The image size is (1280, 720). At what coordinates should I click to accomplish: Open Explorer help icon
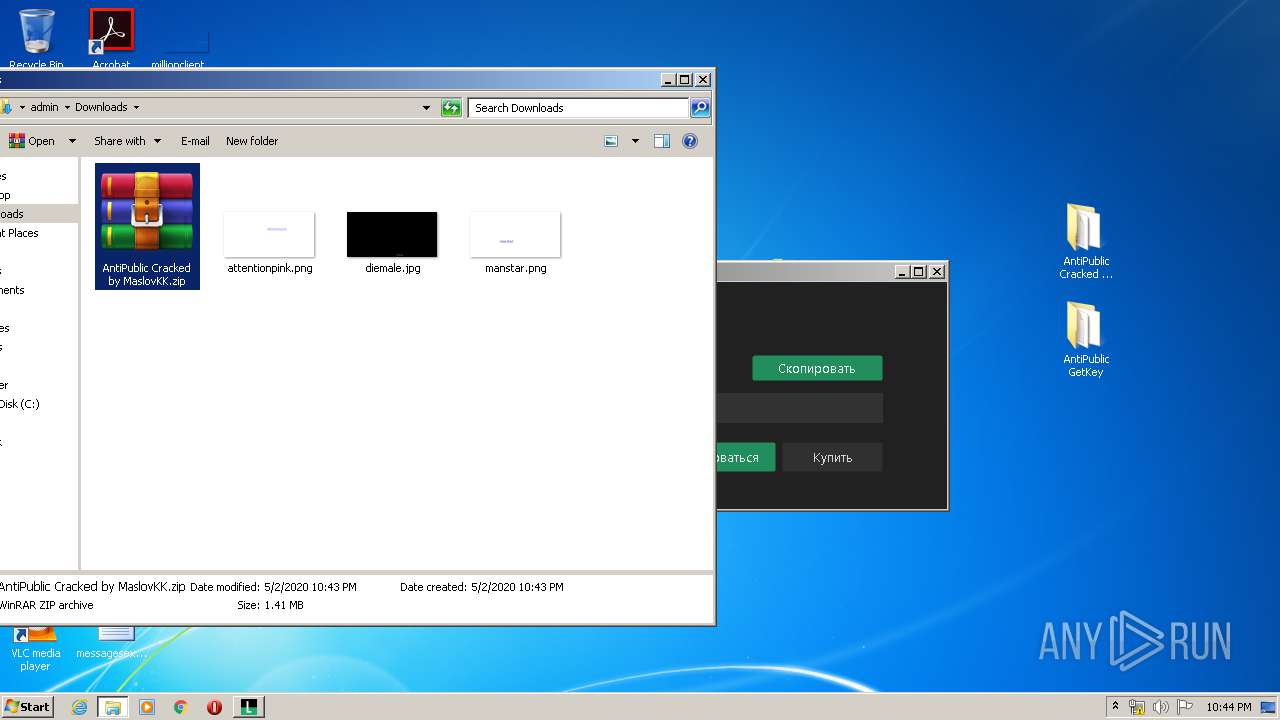tap(690, 141)
